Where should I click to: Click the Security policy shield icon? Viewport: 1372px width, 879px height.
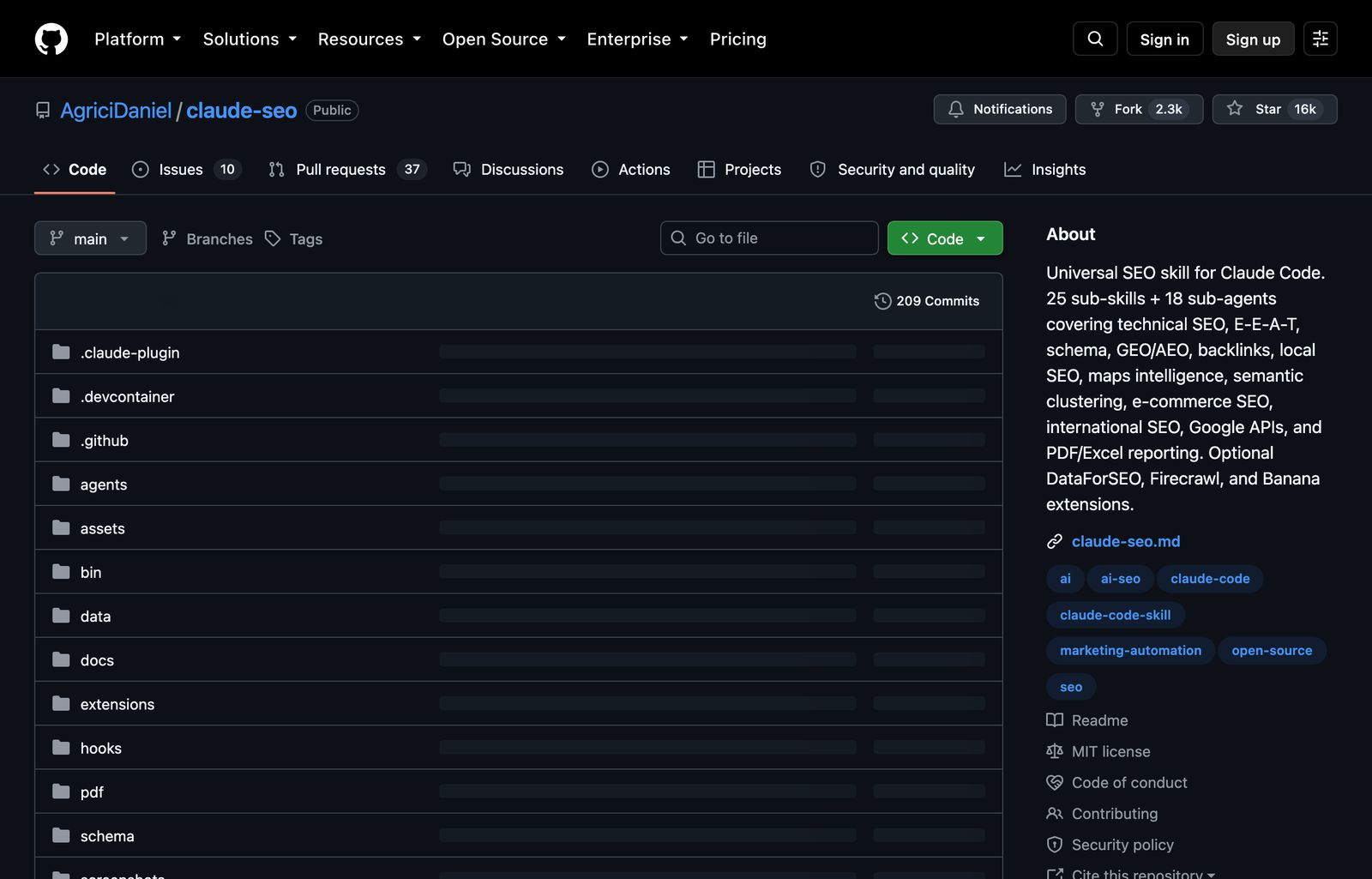1055,845
